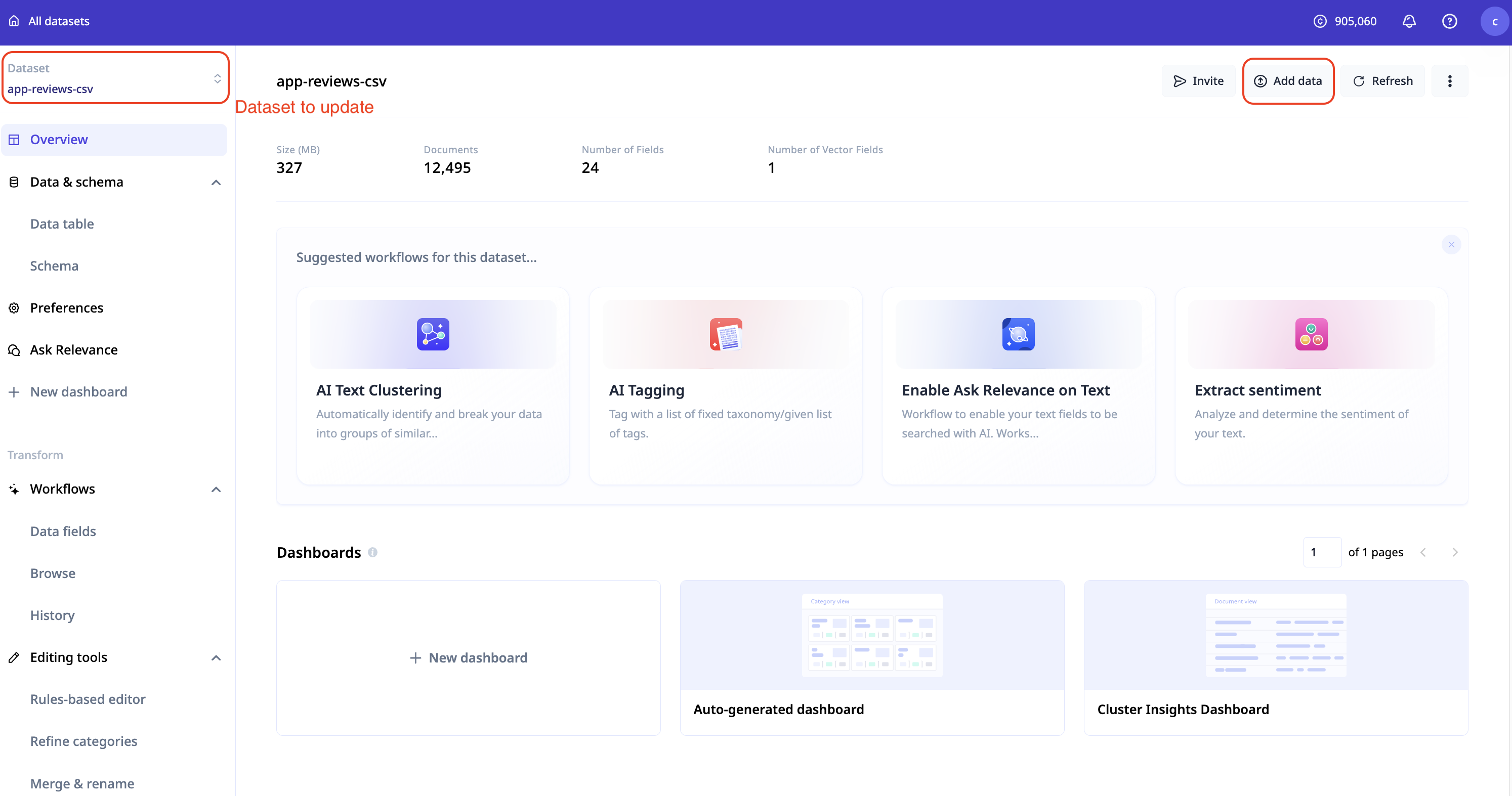Click the notifications bell icon
1512x796 pixels.
(1409, 21)
